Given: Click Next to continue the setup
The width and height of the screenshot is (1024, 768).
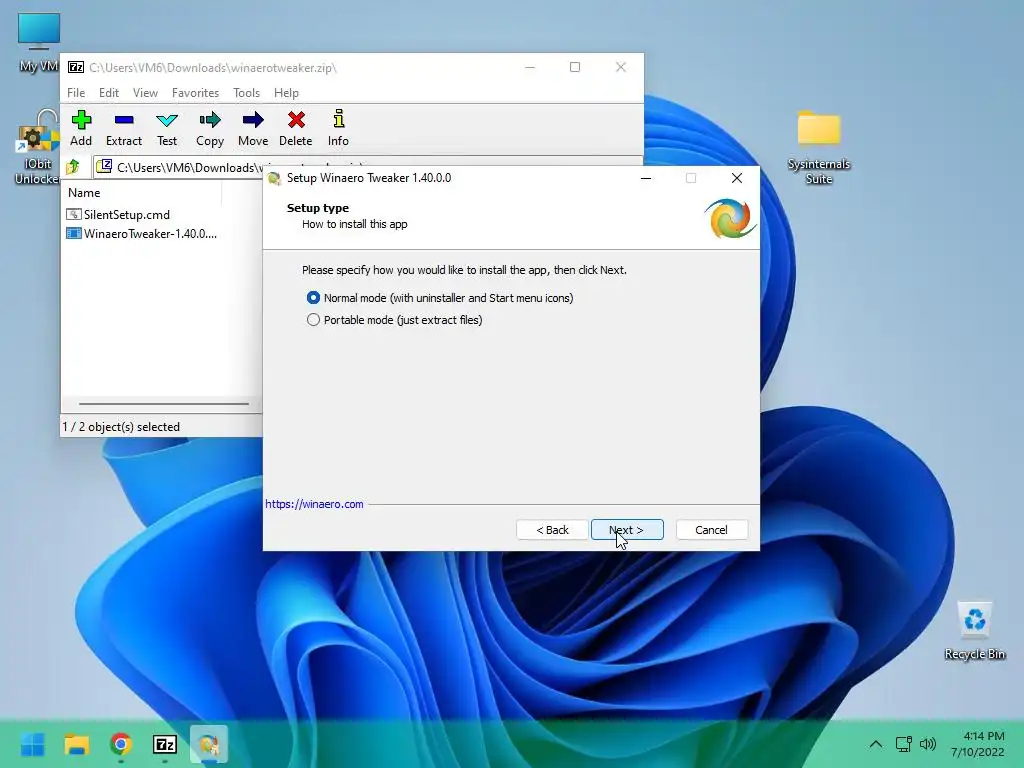Looking at the screenshot, I should 627,530.
